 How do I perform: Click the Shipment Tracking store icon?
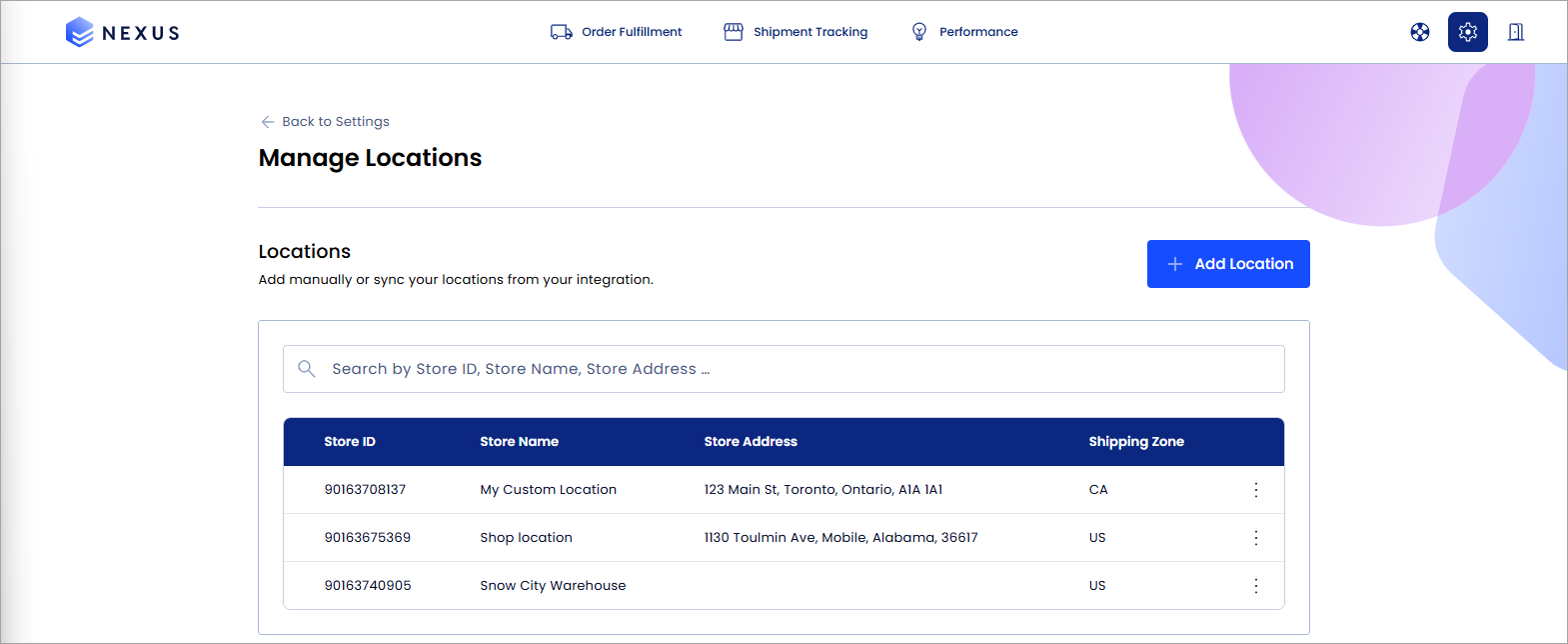(x=734, y=32)
